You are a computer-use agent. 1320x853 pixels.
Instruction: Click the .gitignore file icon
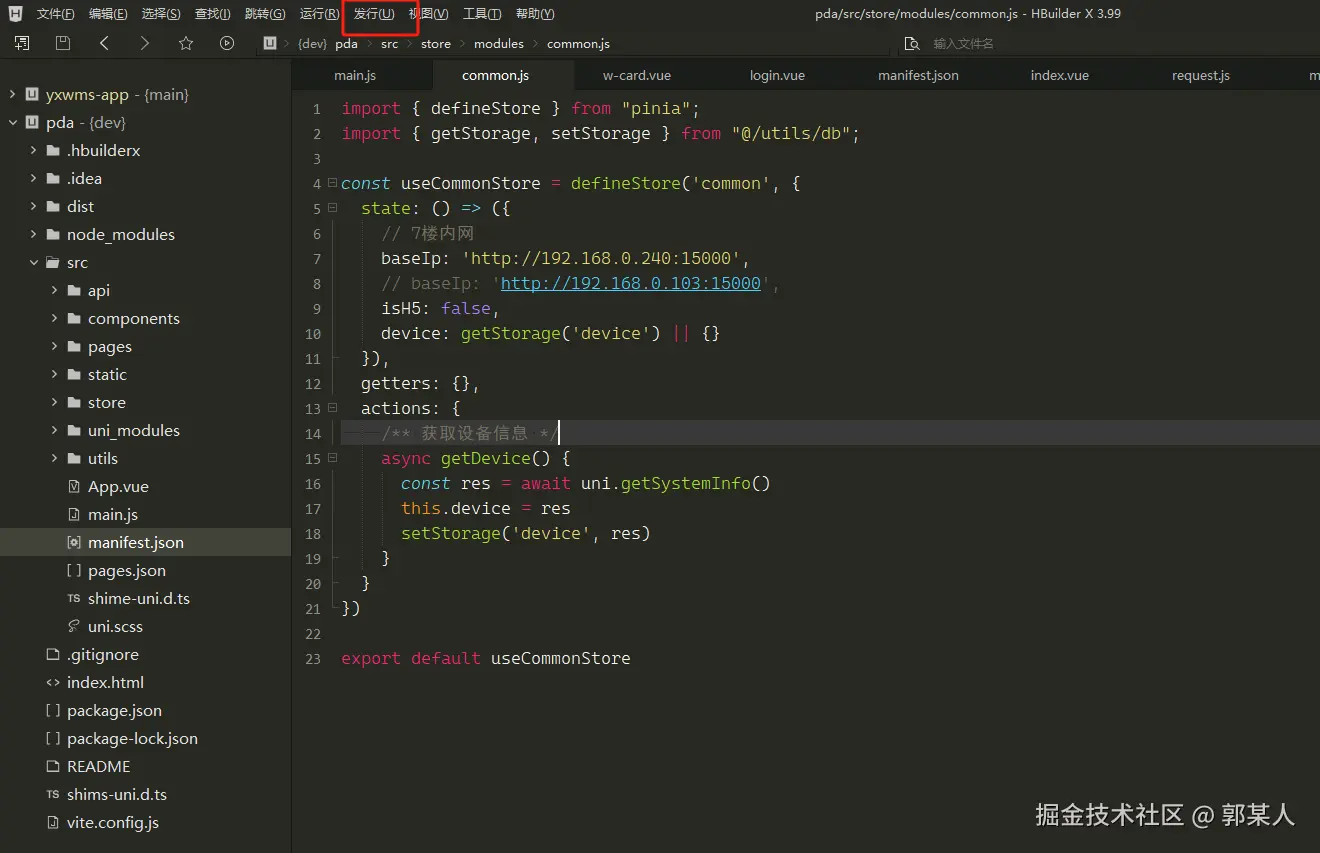(53, 654)
